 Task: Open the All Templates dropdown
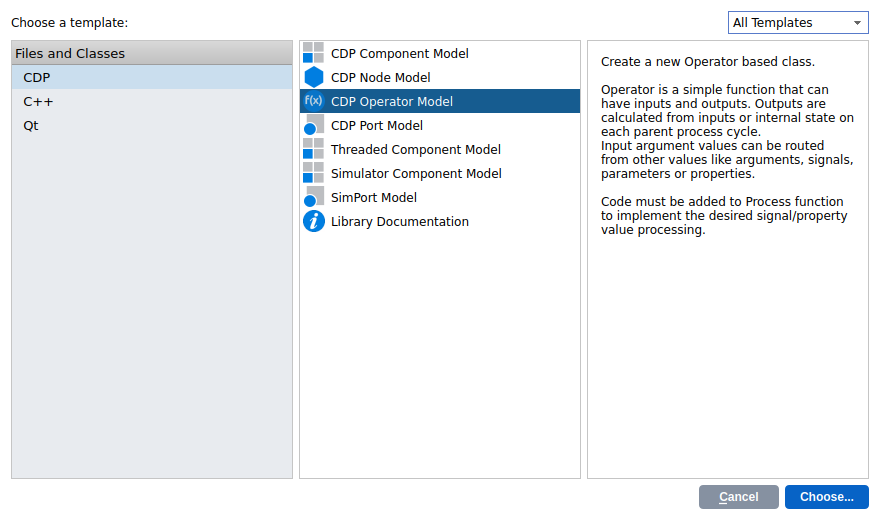coord(797,23)
